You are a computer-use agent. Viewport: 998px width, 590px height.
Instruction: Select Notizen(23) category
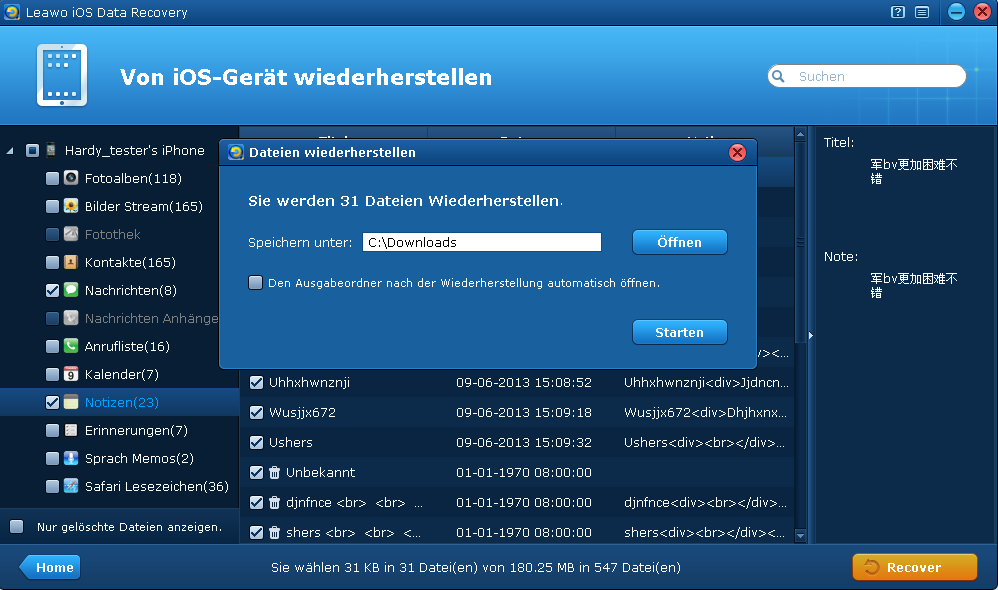pyautogui.click(x=122, y=402)
